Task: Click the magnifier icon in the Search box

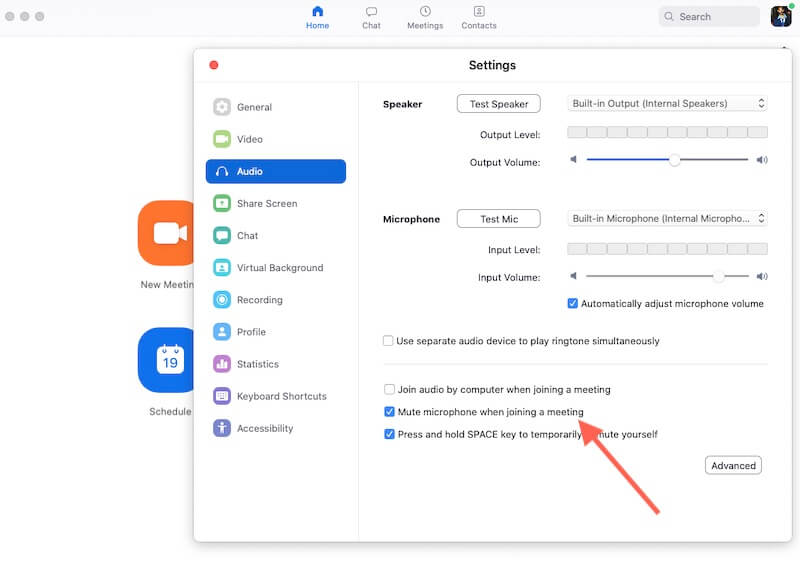Action: coord(668,17)
